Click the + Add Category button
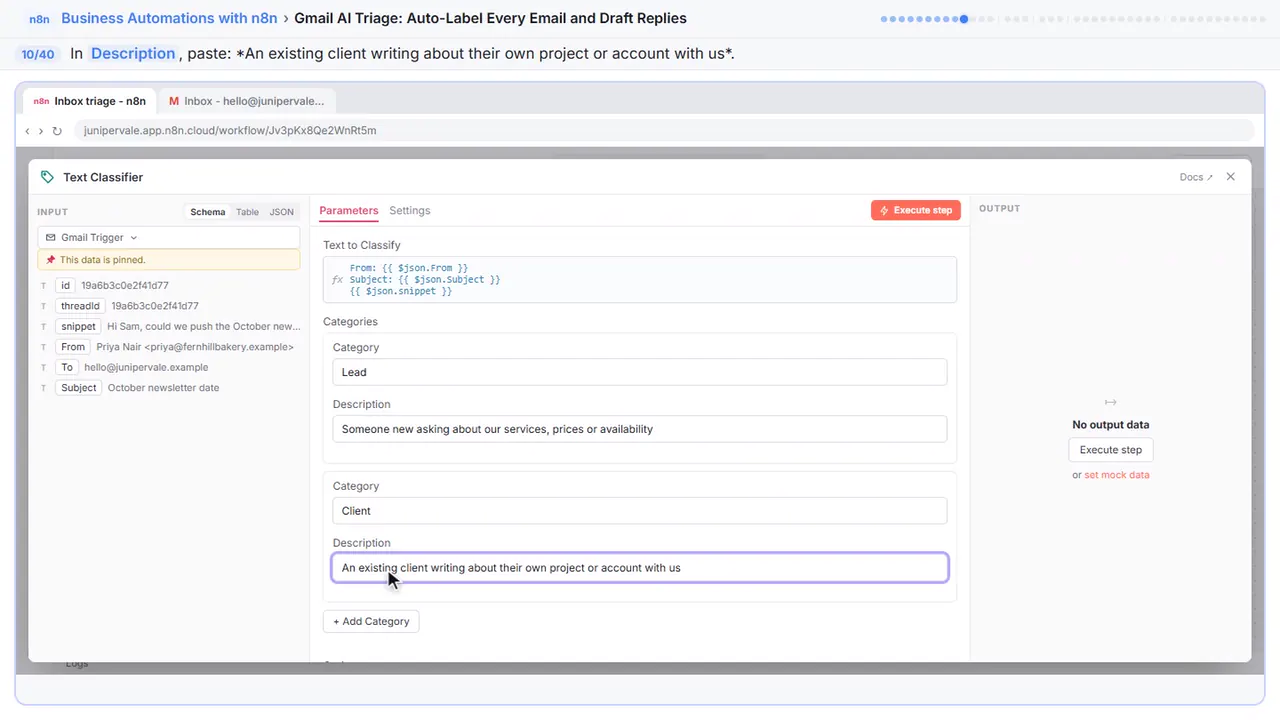1280x720 pixels. [371, 621]
